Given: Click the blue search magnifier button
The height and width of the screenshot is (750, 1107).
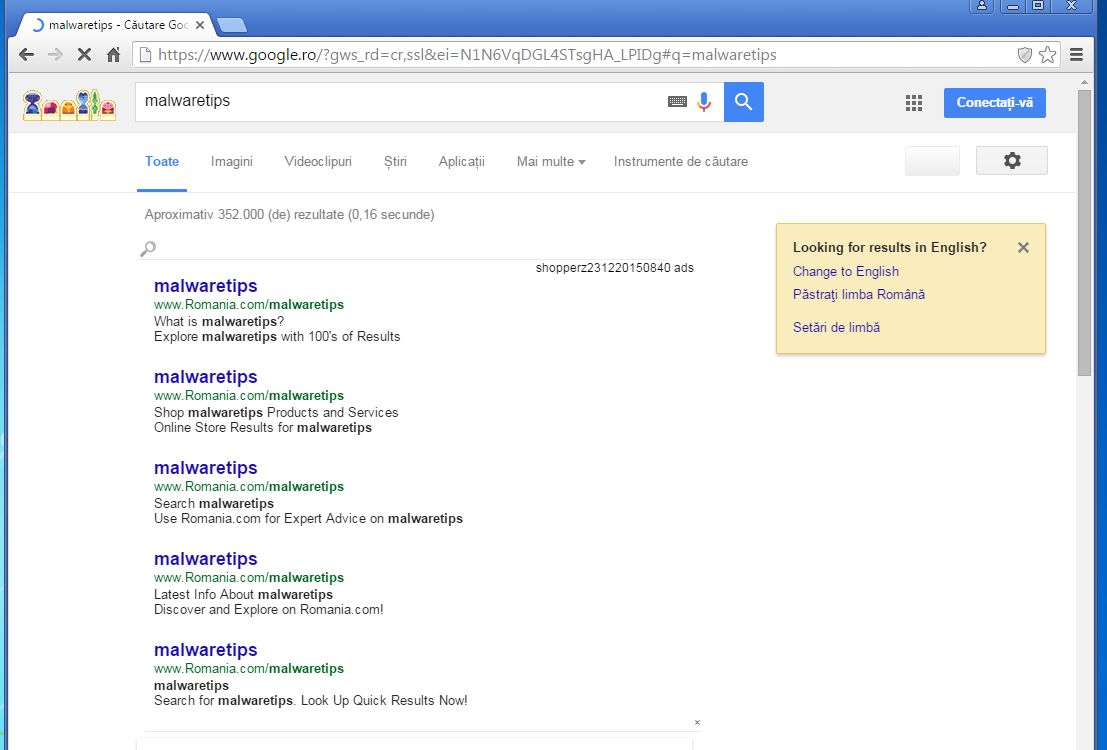Looking at the screenshot, I should tap(743, 102).
